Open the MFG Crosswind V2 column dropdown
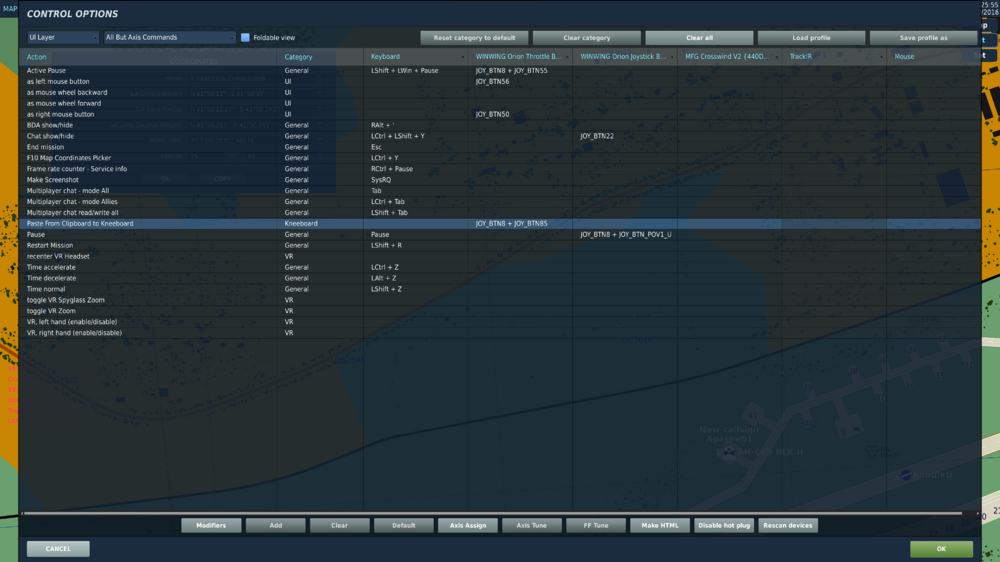Image resolution: width=1000 pixels, height=562 pixels. (776, 57)
